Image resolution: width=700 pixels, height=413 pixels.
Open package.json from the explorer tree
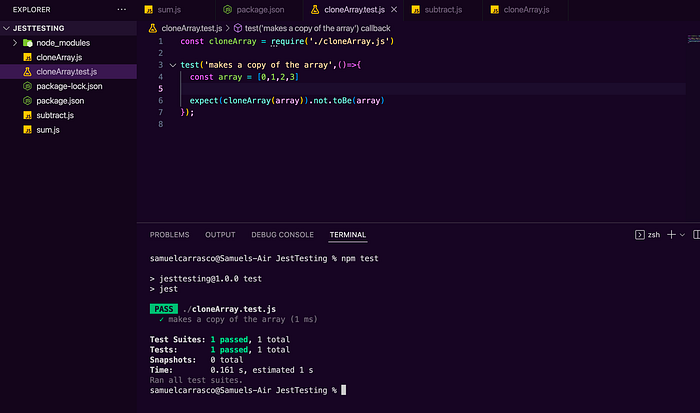coord(60,101)
